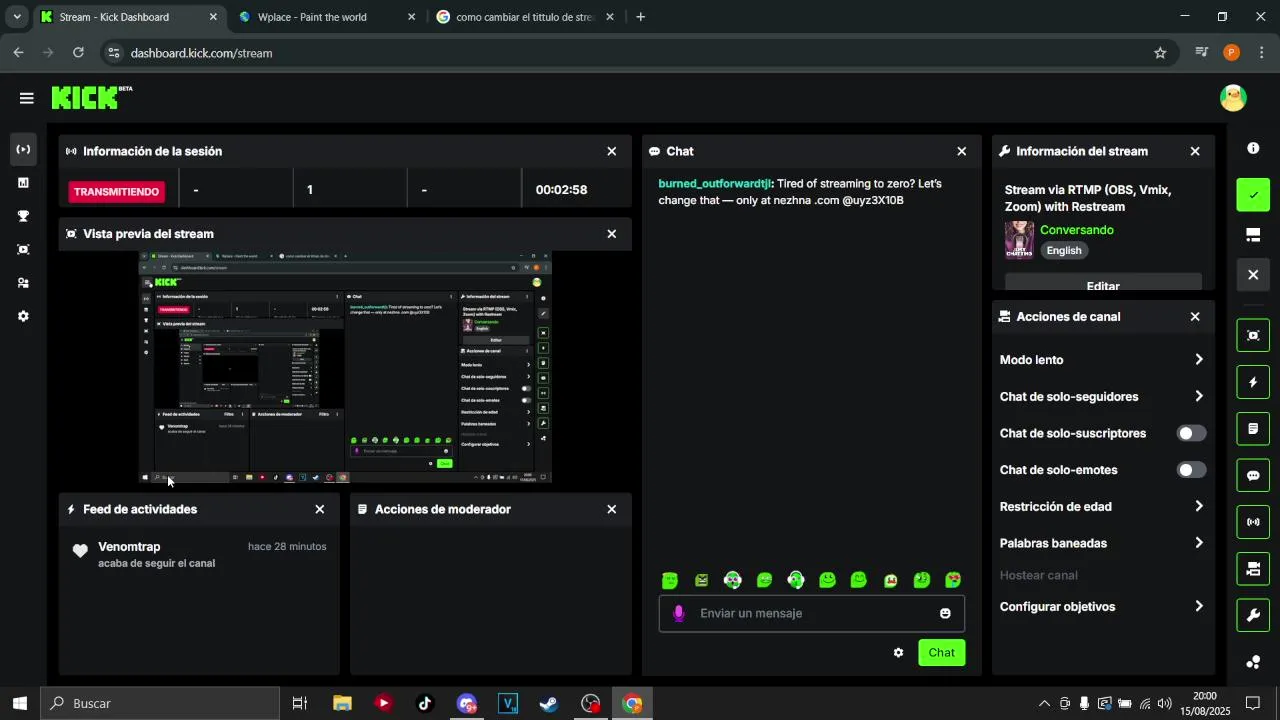The height and width of the screenshot is (720, 1280).
Task: Click the green checkmark button in the right toolbar
Action: coord(1253,195)
